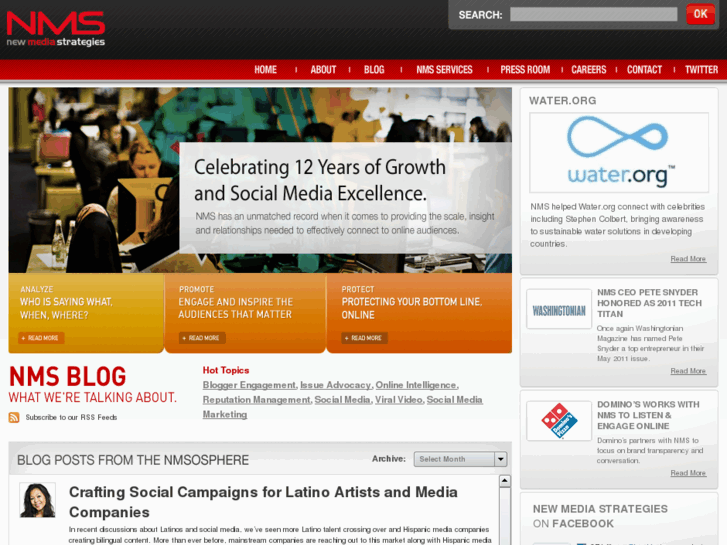Image resolution: width=727 pixels, height=545 pixels.
Task: Open the Press Room menu item
Action: (x=525, y=70)
